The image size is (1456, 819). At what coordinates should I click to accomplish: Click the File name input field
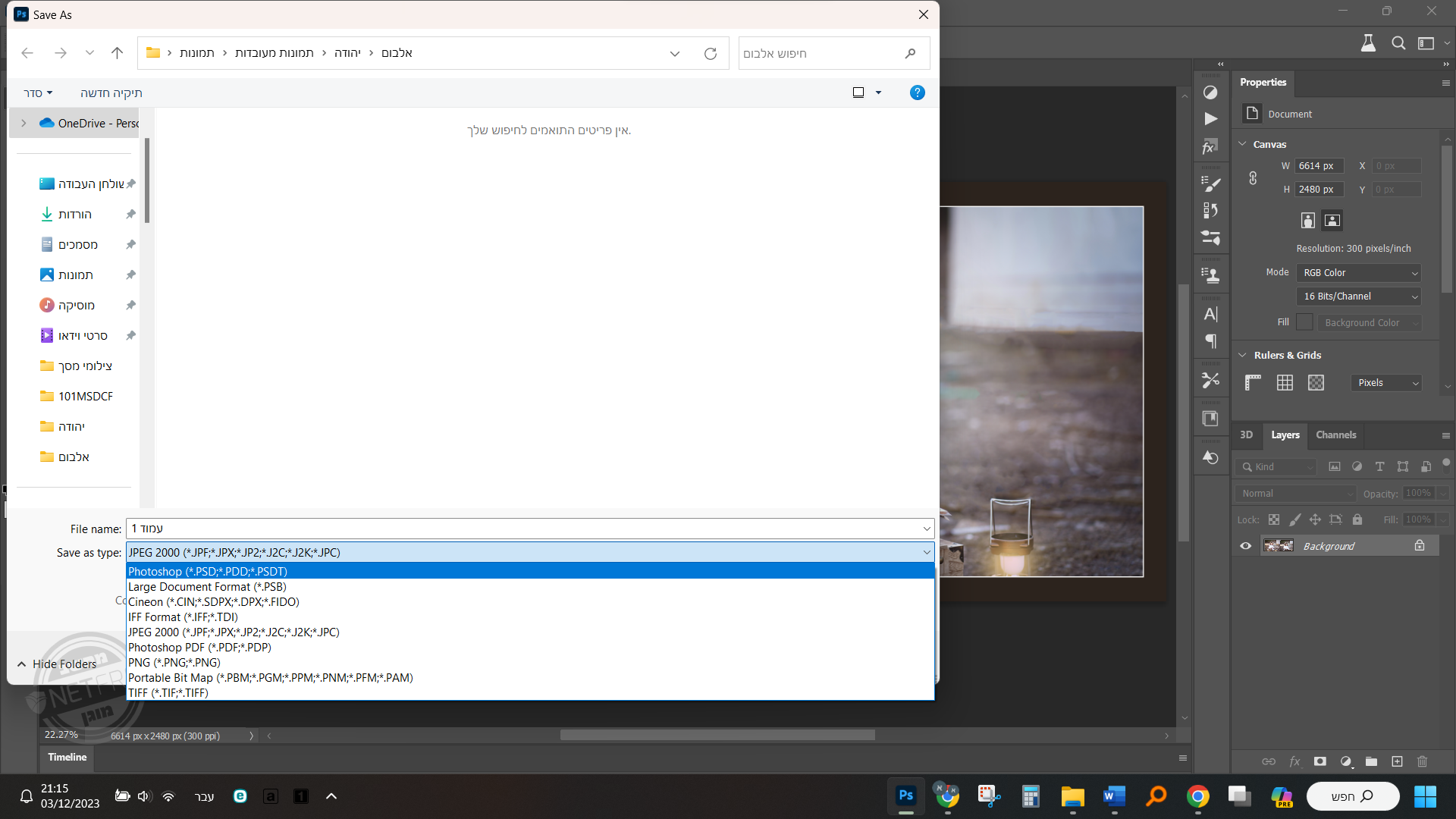click(x=523, y=529)
